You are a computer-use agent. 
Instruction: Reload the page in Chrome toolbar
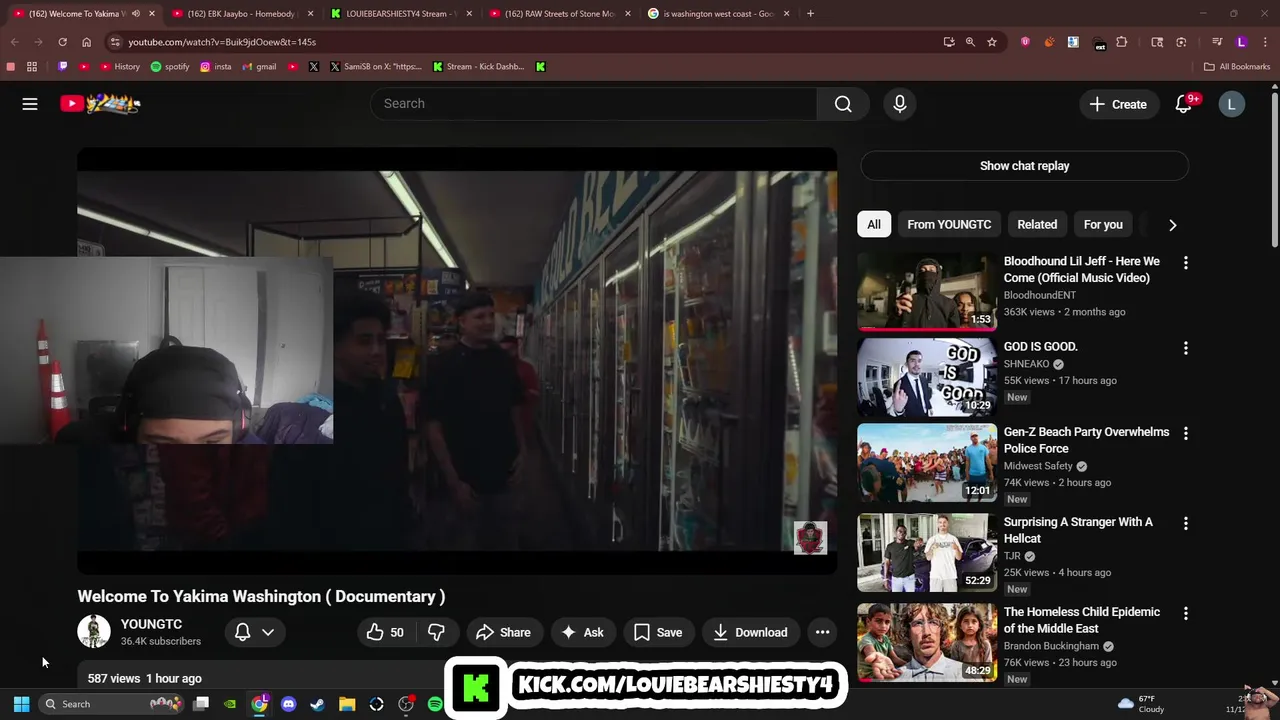[x=62, y=42]
